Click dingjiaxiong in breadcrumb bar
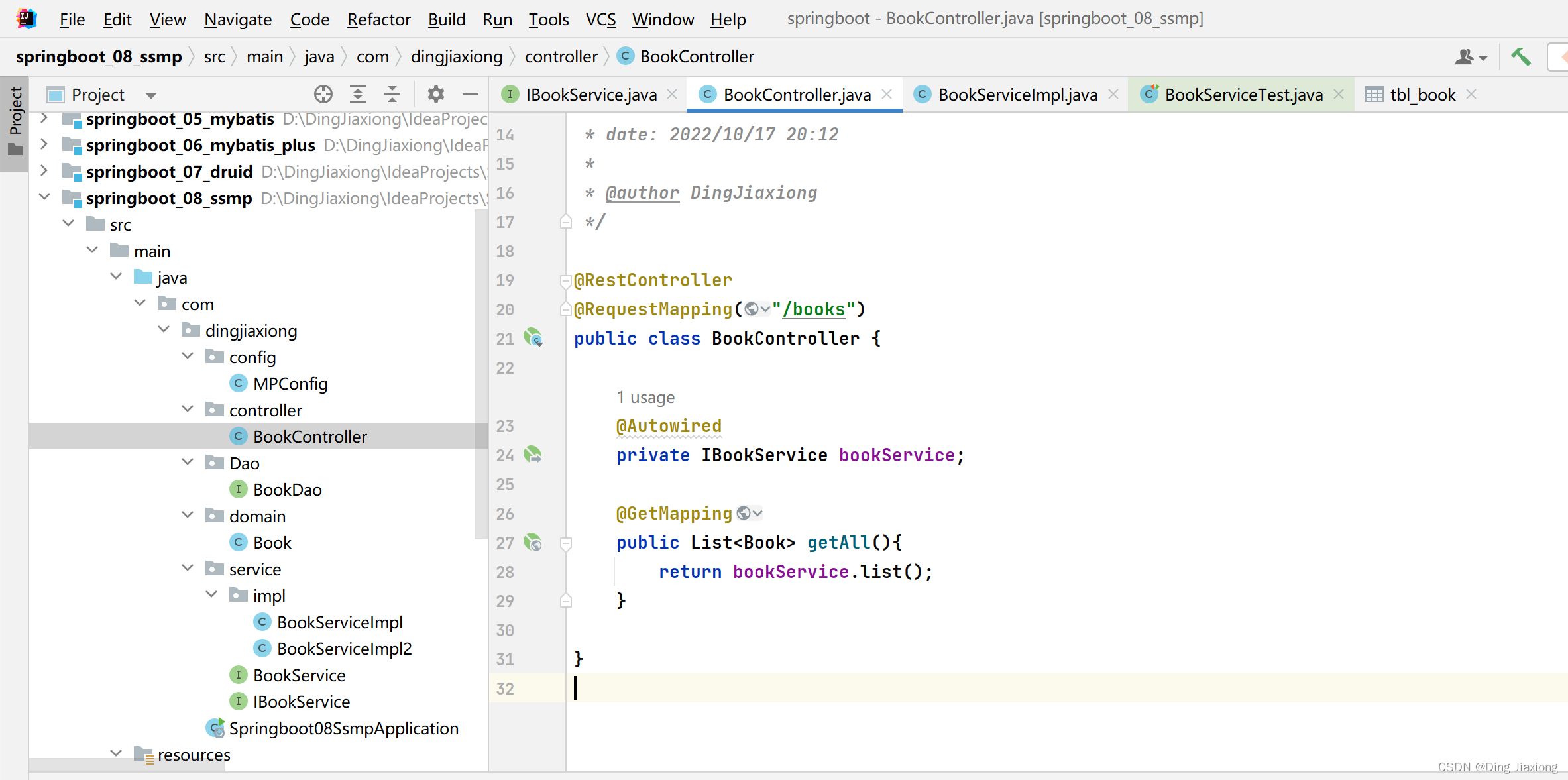The height and width of the screenshot is (780, 1568). pos(457,57)
